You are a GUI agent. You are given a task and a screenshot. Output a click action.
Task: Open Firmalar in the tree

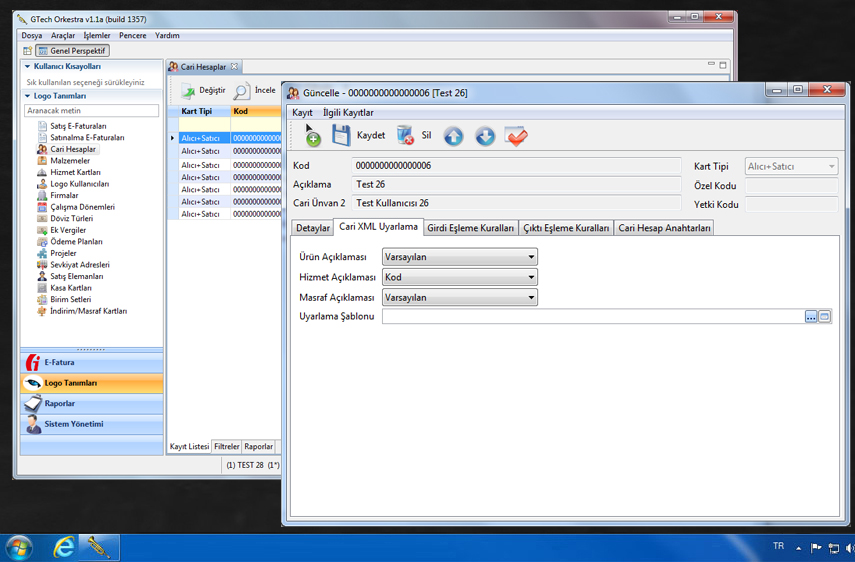[x=64, y=195]
